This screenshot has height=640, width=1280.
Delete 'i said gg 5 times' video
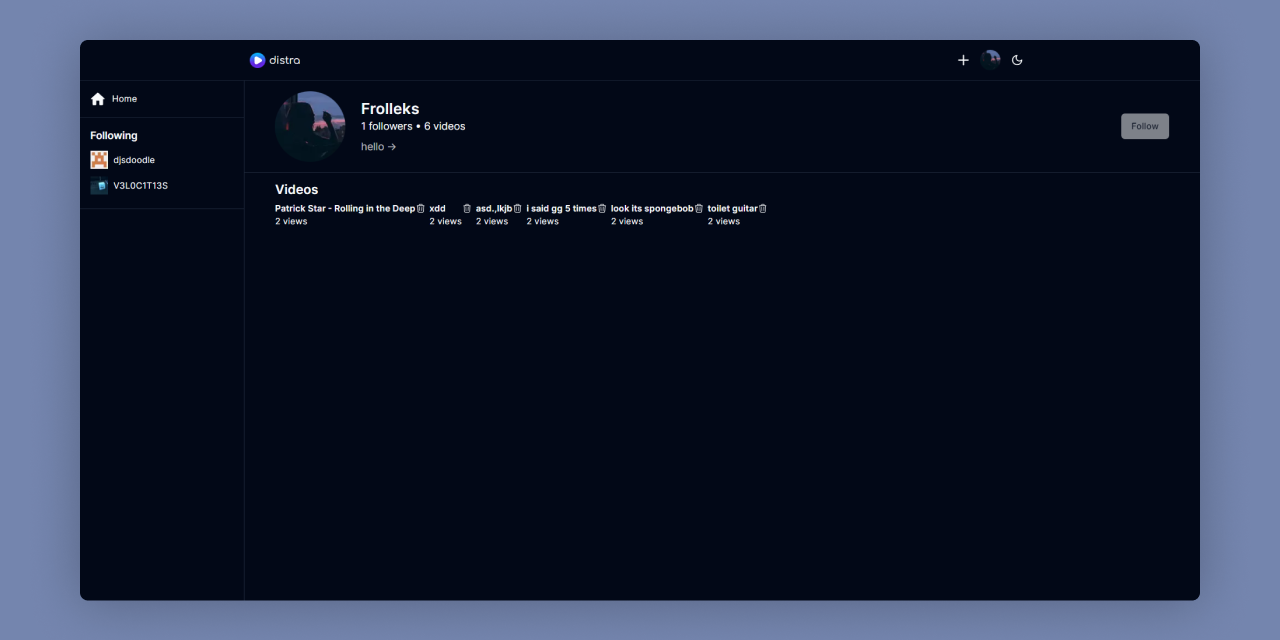coord(602,209)
